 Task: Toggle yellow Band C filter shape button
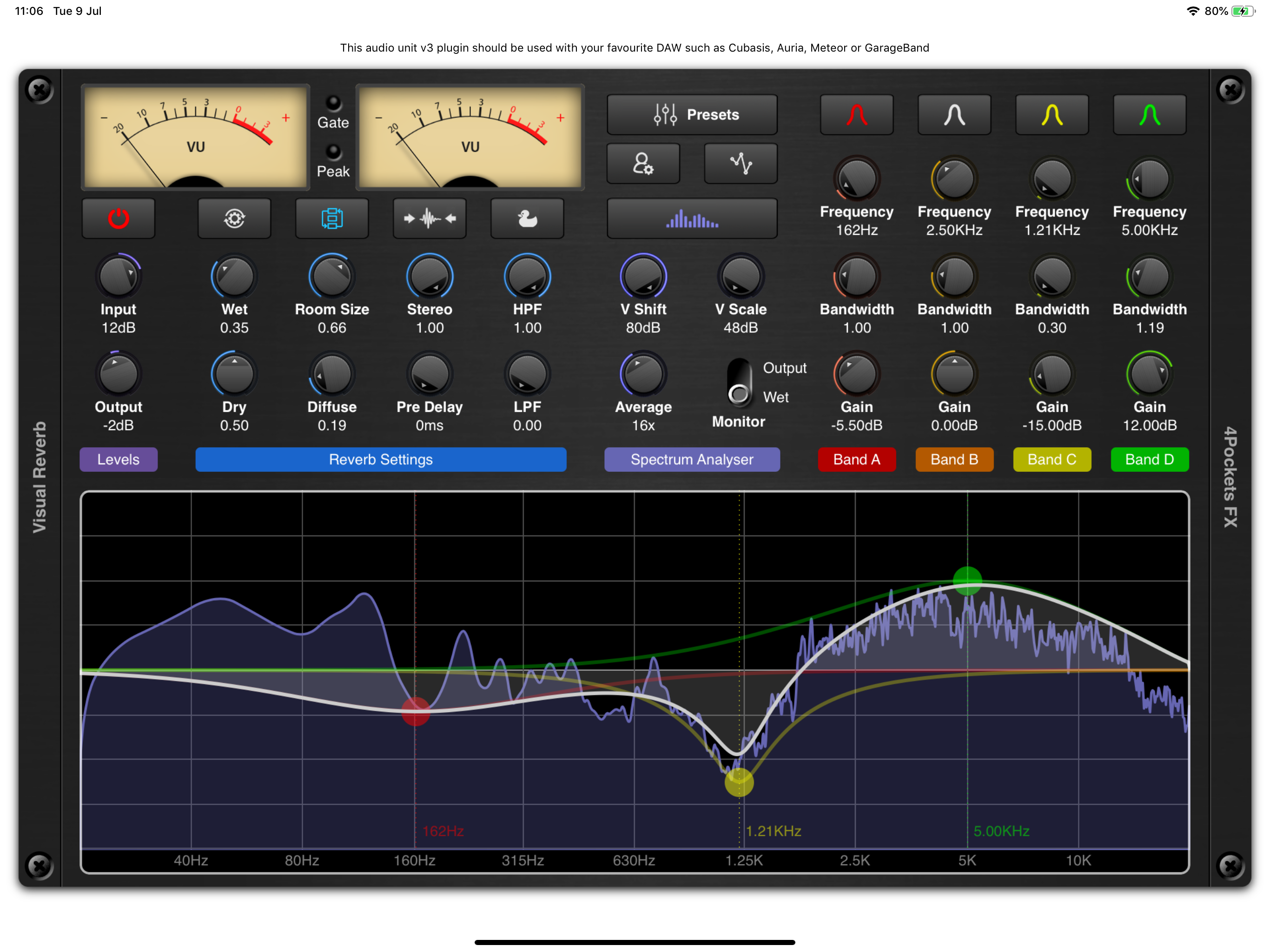[1052, 115]
